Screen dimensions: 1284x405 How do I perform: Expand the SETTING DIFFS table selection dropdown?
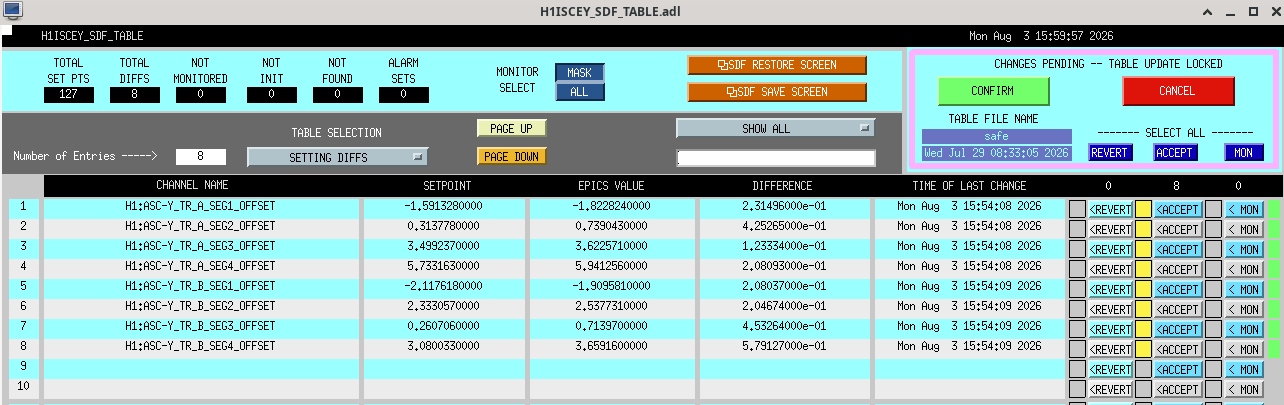tap(337, 157)
